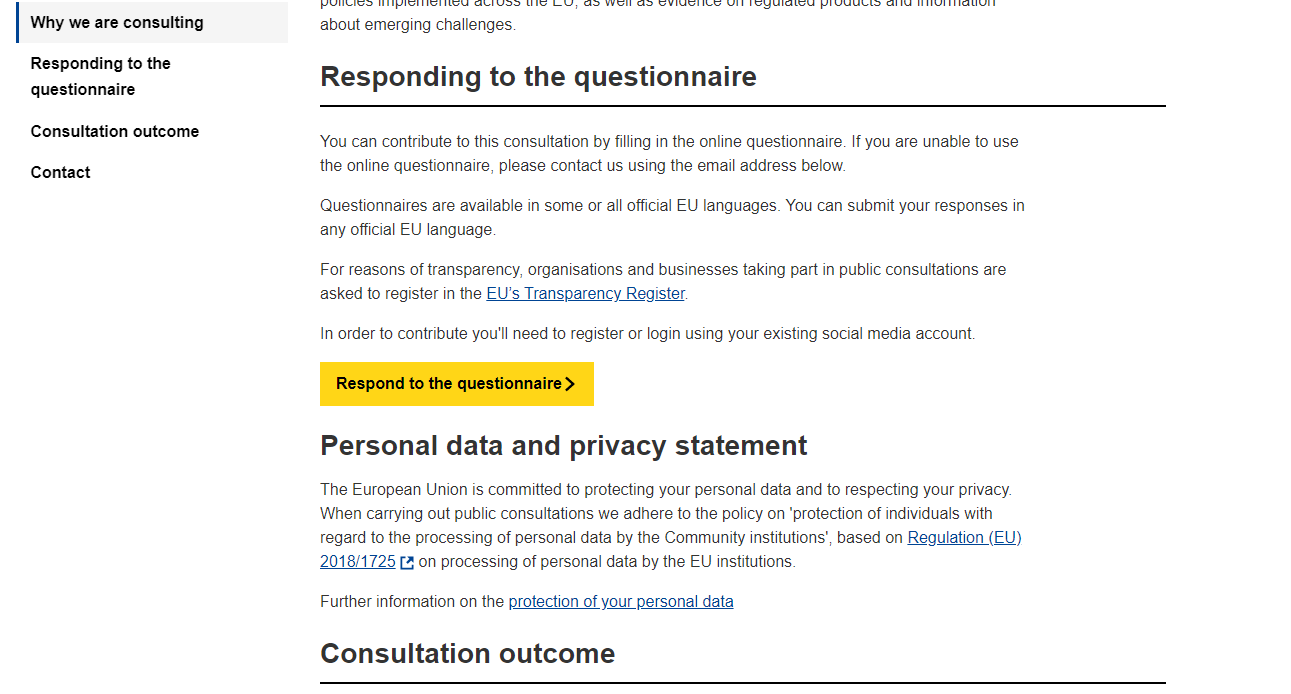Open 'protection of your personal data' link
This screenshot has width=1291, height=694.
pyautogui.click(x=621, y=601)
